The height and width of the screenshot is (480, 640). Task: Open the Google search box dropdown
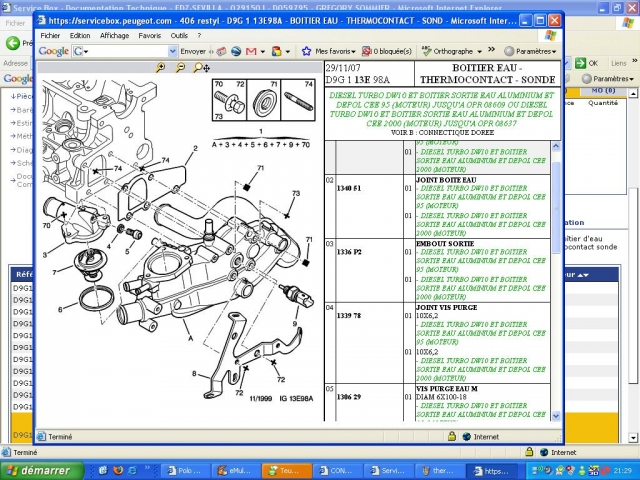coord(173,51)
